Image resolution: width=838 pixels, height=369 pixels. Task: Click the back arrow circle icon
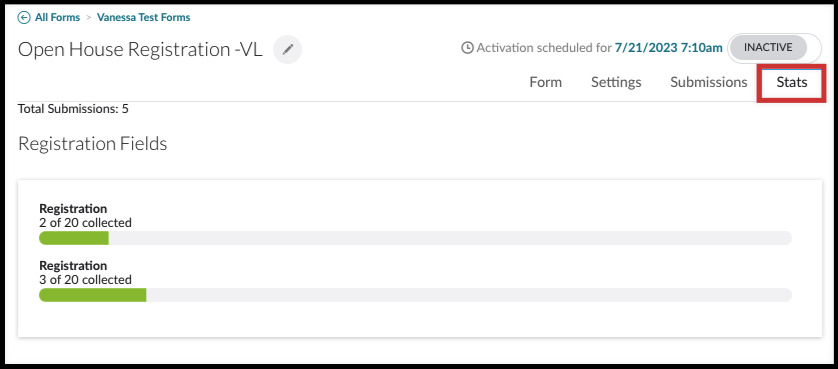(24, 18)
